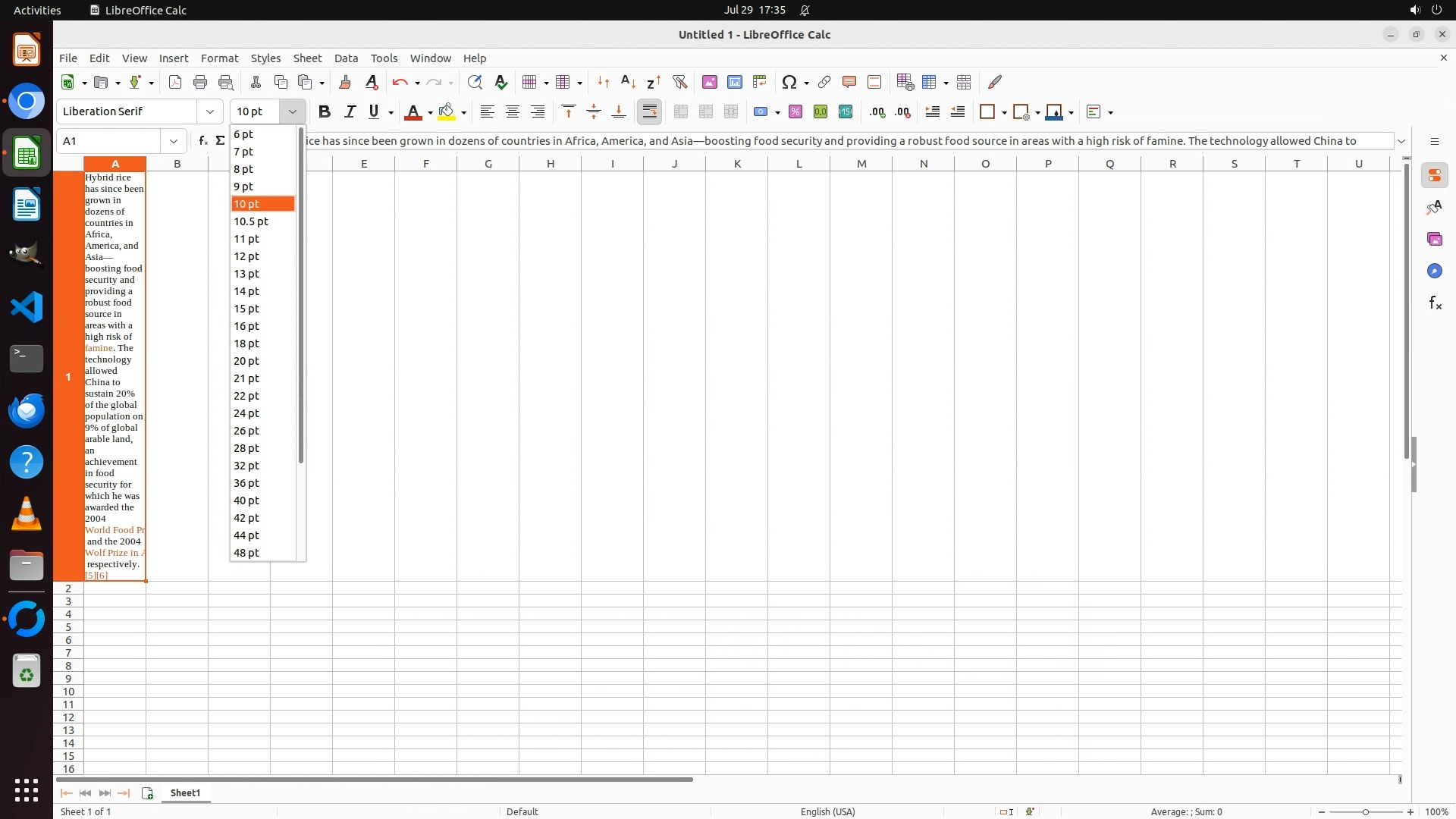Click the AutoFilter icon
The height and width of the screenshot is (819, 1456).
point(679,82)
